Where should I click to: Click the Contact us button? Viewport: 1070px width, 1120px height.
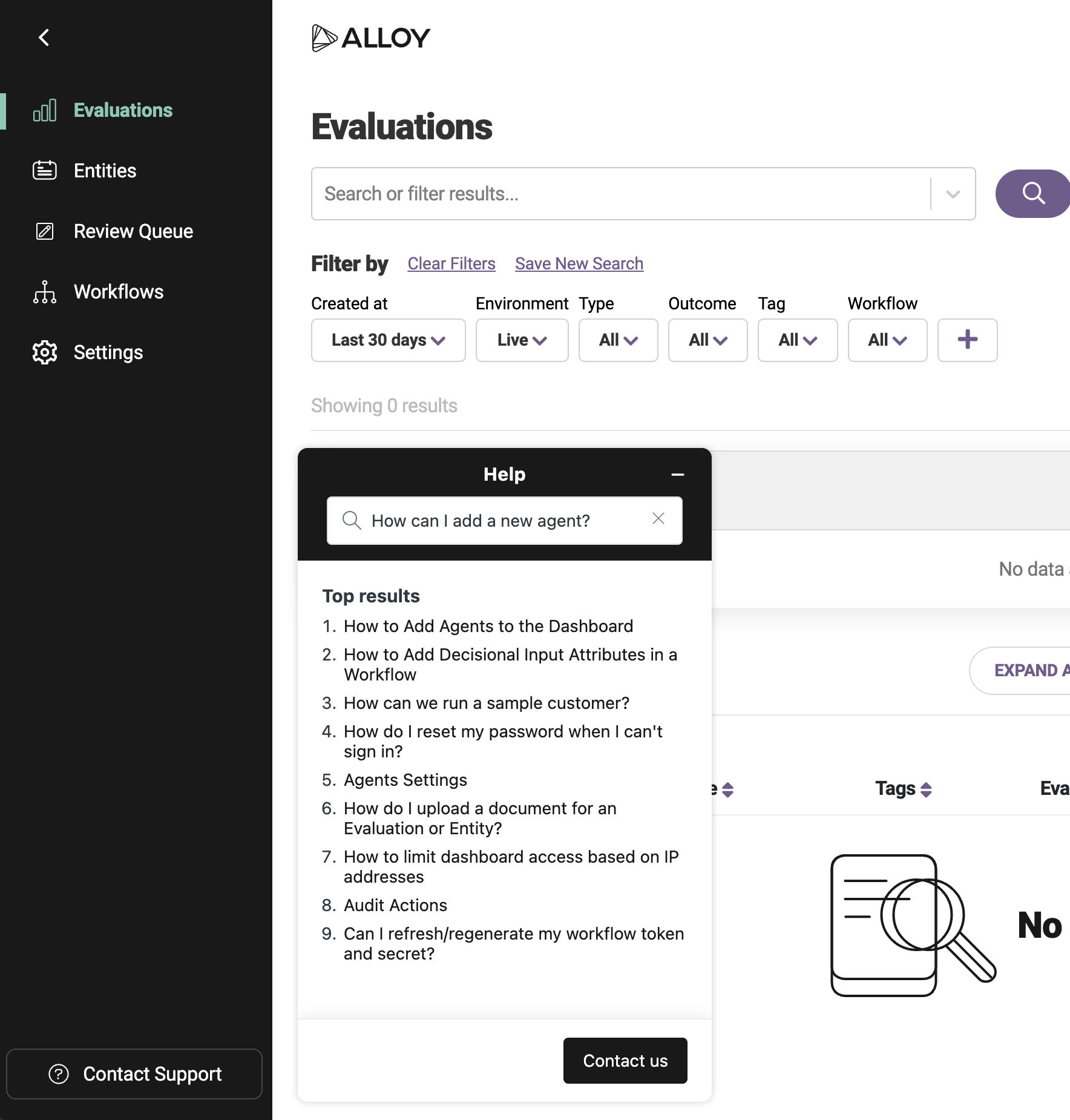(x=625, y=1061)
